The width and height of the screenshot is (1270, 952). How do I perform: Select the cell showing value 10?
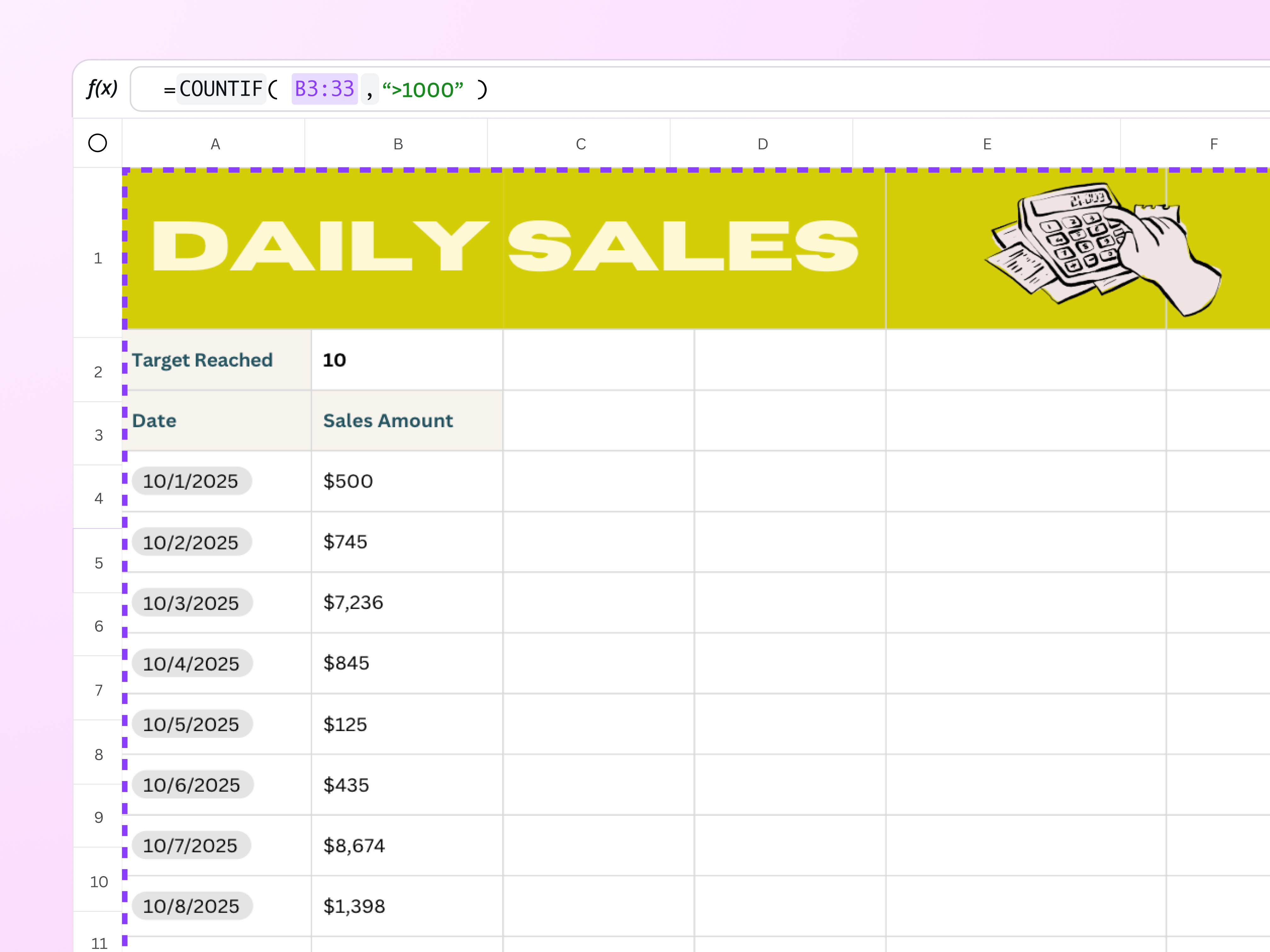pyautogui.click(x=407, y=360)
